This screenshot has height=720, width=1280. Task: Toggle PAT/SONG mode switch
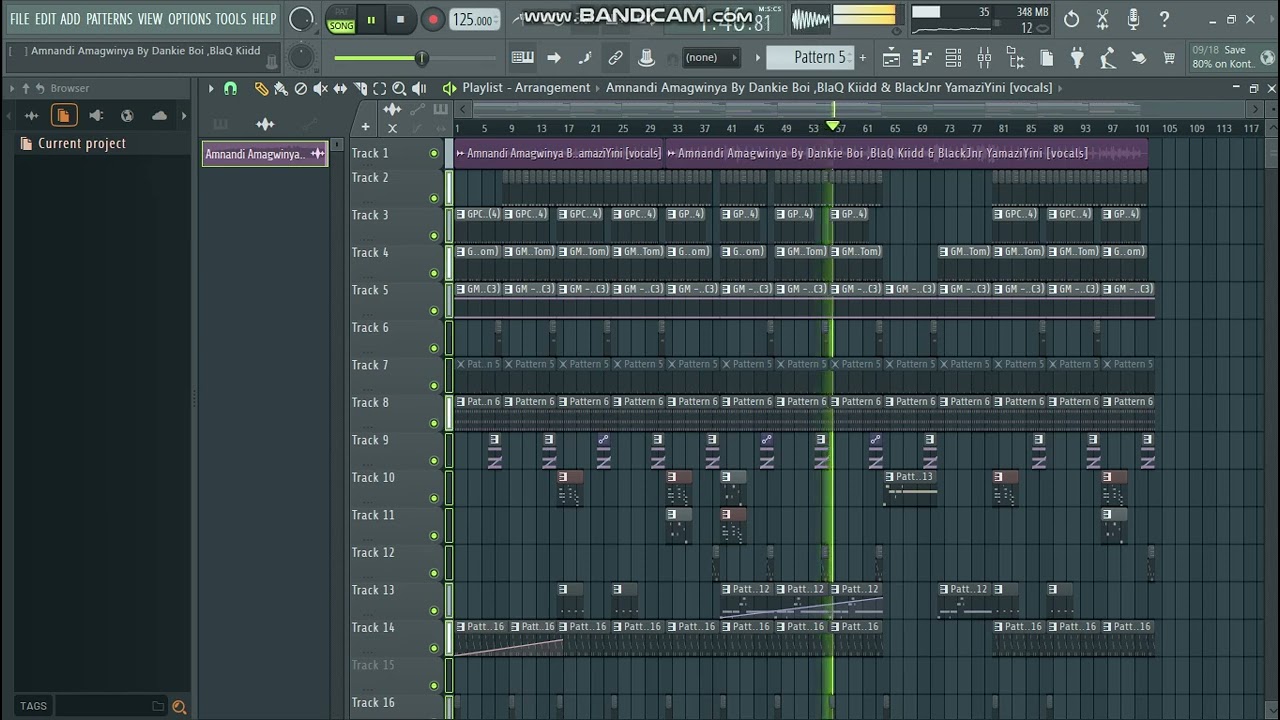click(341, 19)
